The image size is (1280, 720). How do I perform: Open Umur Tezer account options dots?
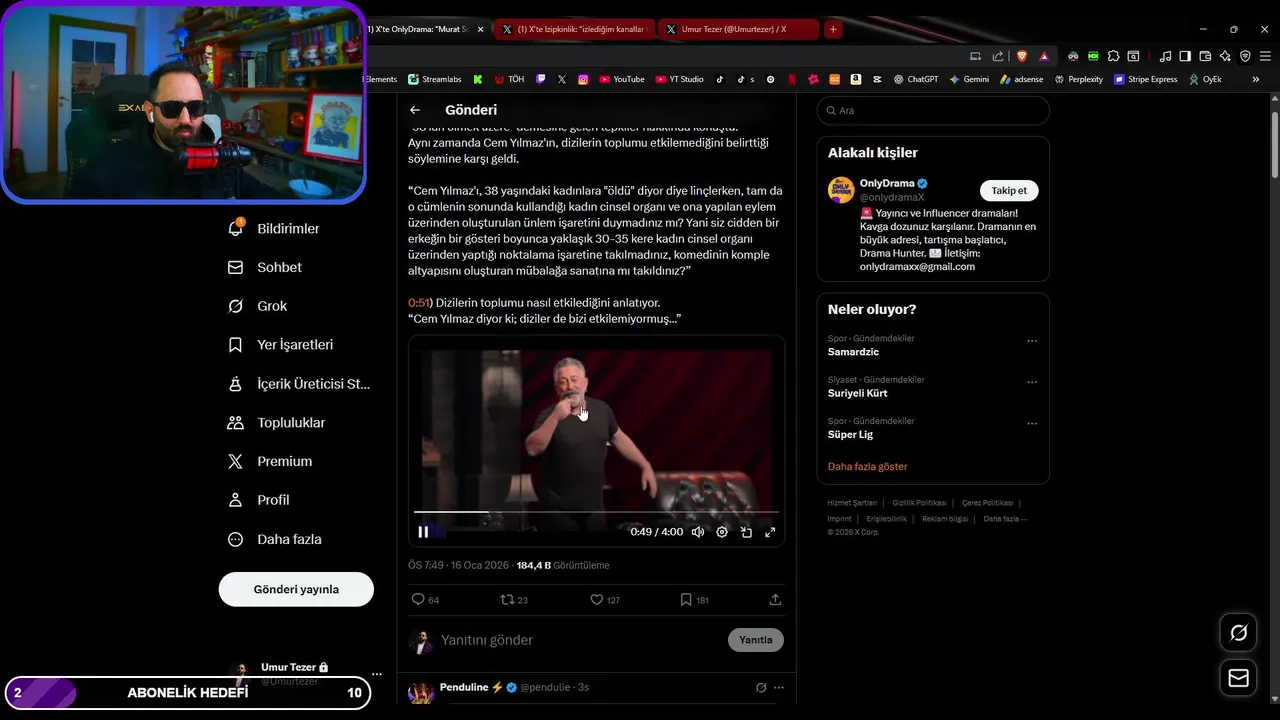click(x=377, y=674)
